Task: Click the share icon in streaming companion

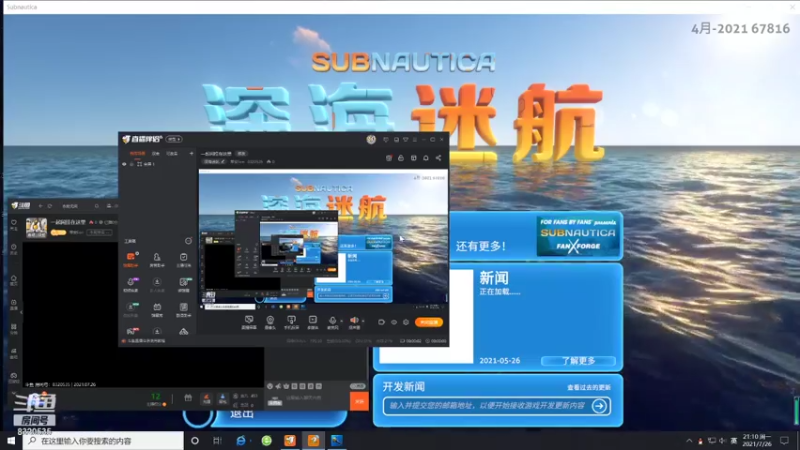Action: click(x=438, y=158)
